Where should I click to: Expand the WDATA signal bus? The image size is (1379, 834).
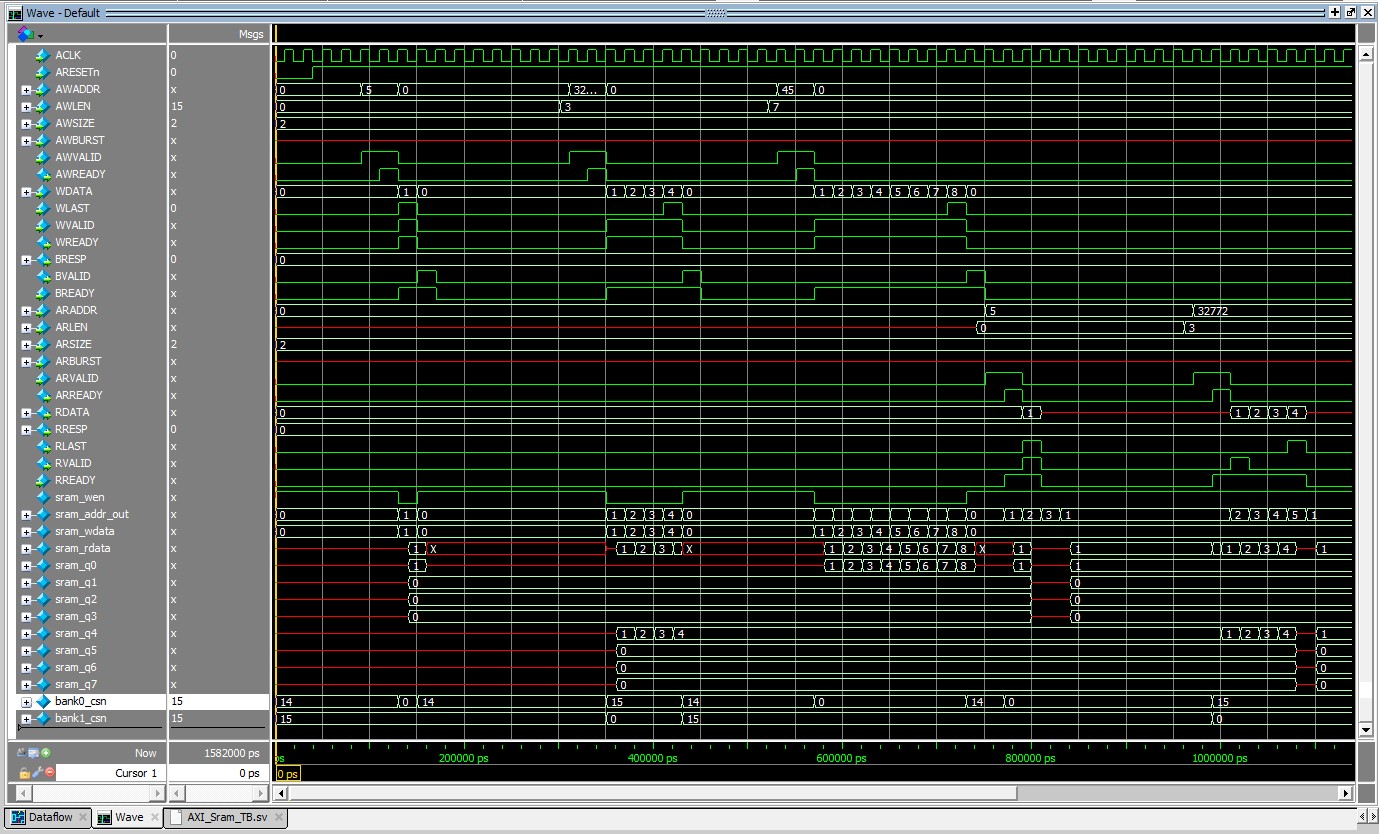point(26,192)
